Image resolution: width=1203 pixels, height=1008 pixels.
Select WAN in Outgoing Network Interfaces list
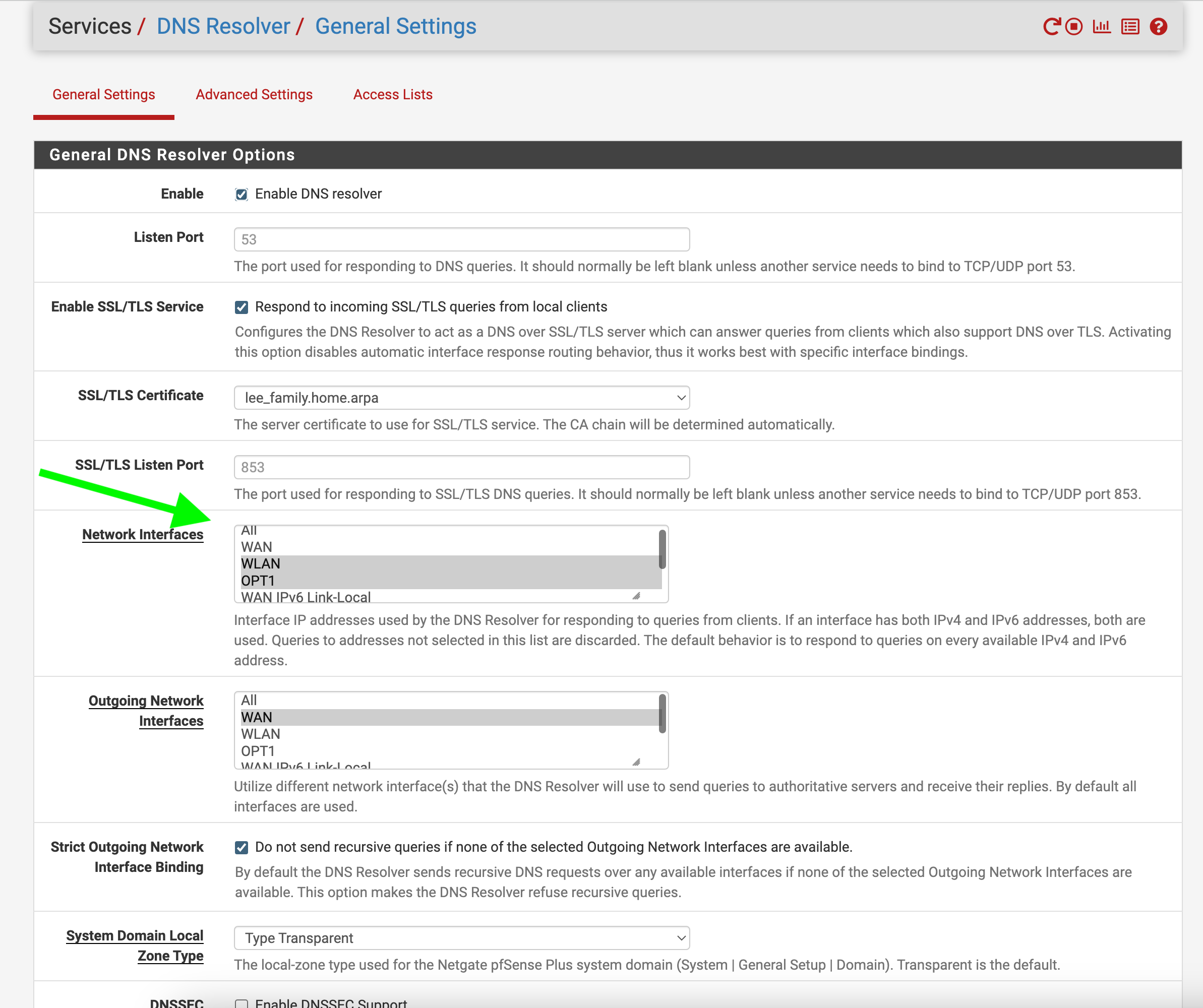click(450, 718)
